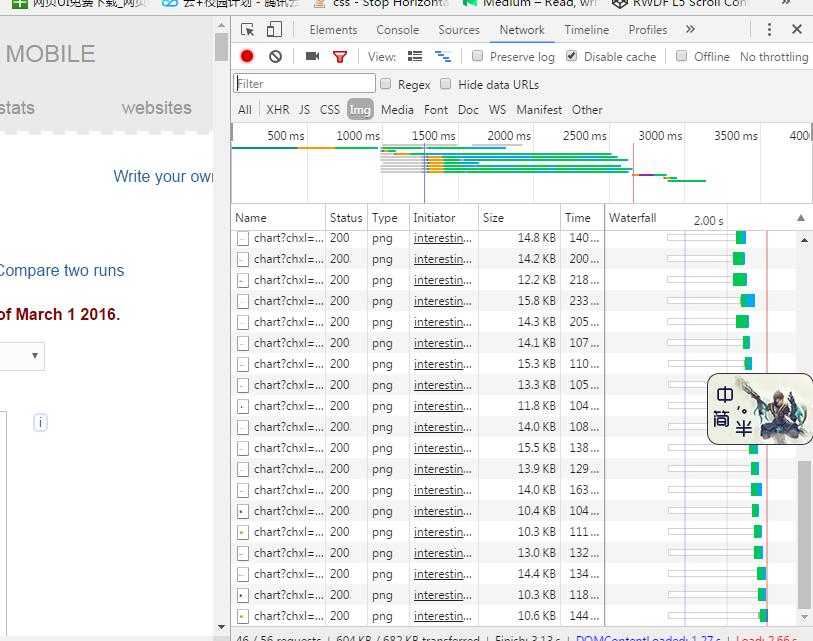The image size is (813, 641).
Task: Select the Network tab
Action: [x=522, y=30]
